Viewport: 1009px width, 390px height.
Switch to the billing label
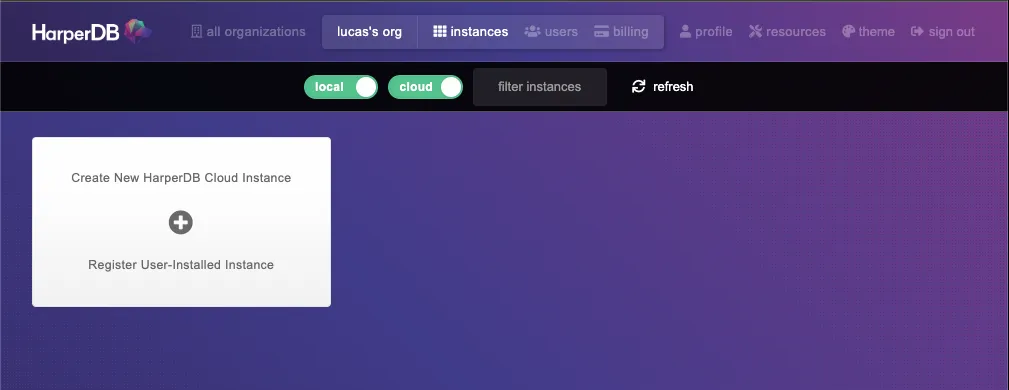pyautogui.click(x=631, y=32)
